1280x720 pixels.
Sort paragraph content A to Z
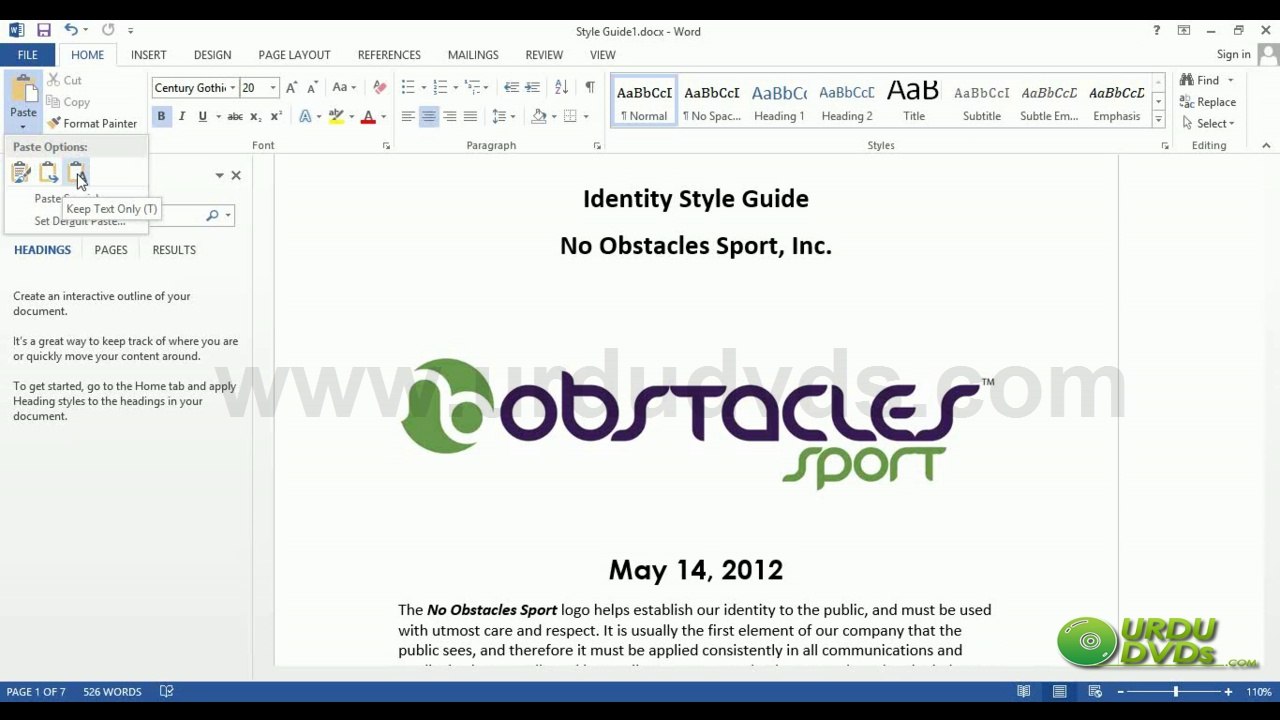coord(561,88)
